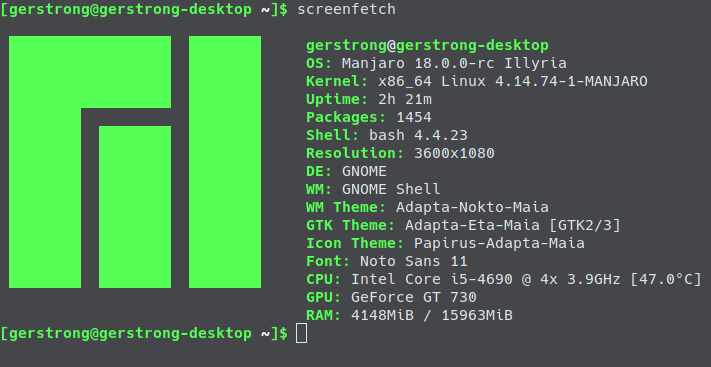Viewport: 711px width, 367px height.
Task: Click the GTK Theme Adapta-Eta-Maia text
Action: point(472,225)
